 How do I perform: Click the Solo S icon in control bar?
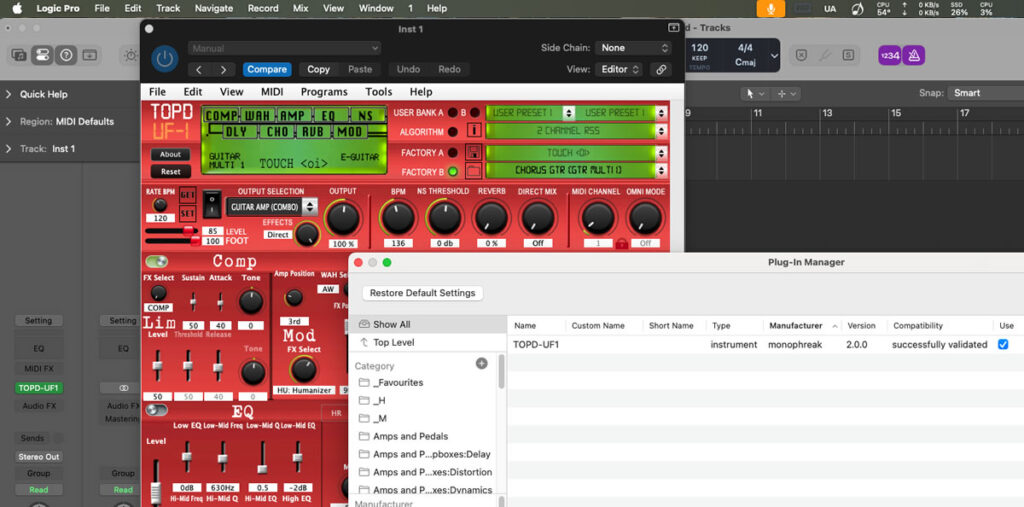(848, 55)
